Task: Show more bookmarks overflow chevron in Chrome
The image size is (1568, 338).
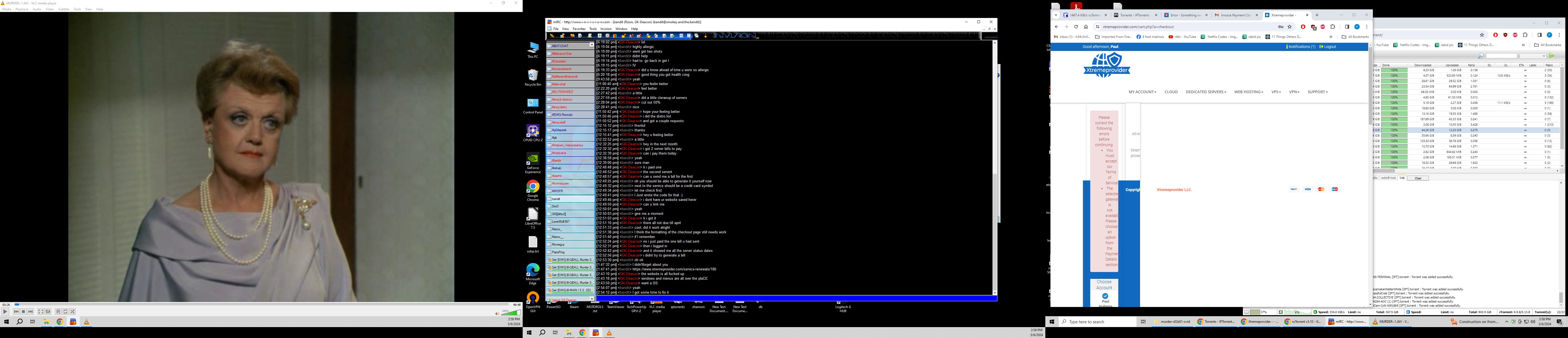Action: click(x=1331, y=37)
